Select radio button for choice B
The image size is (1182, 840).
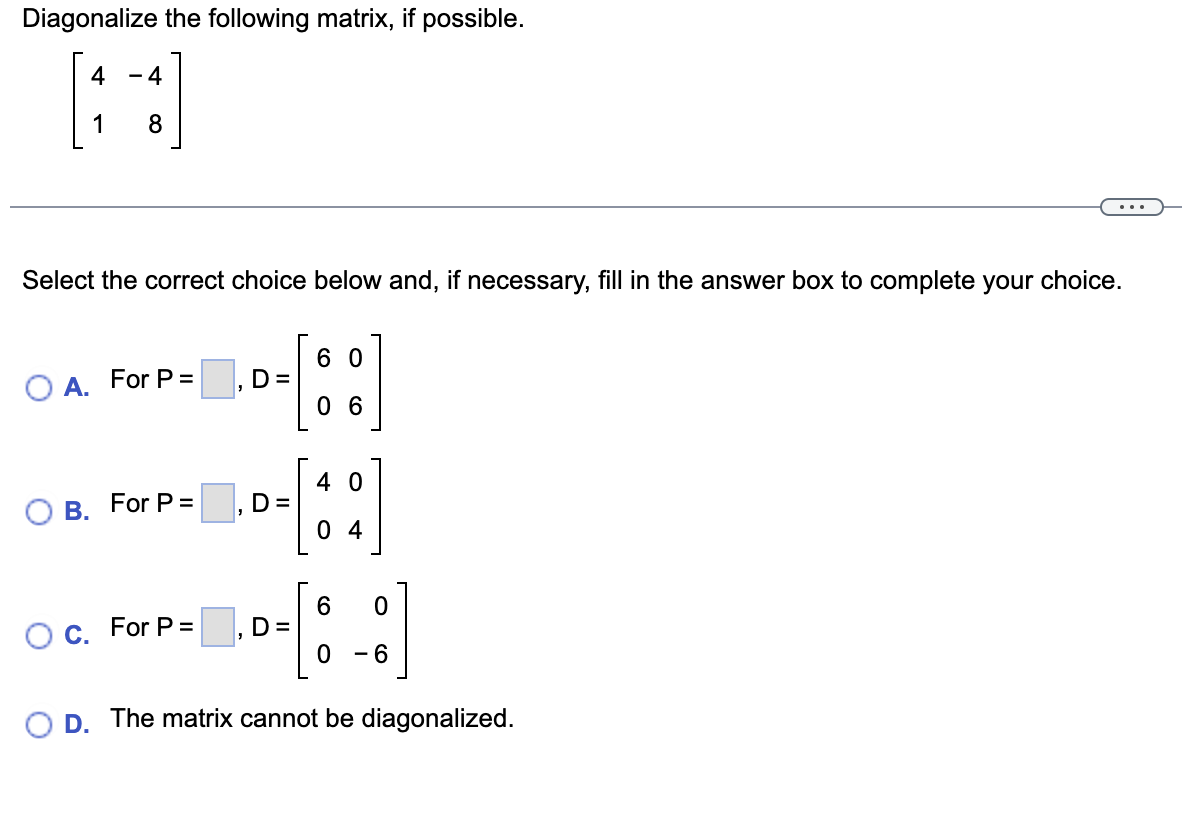(40, 512)
